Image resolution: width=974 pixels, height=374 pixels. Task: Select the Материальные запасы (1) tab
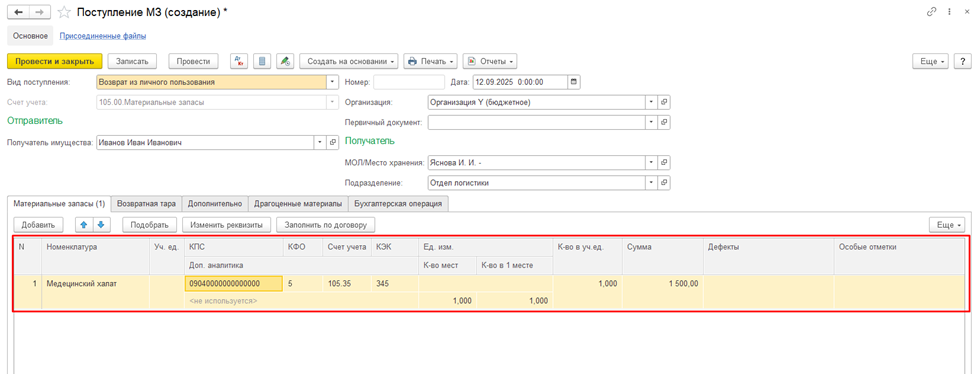[x=59, y=204]
